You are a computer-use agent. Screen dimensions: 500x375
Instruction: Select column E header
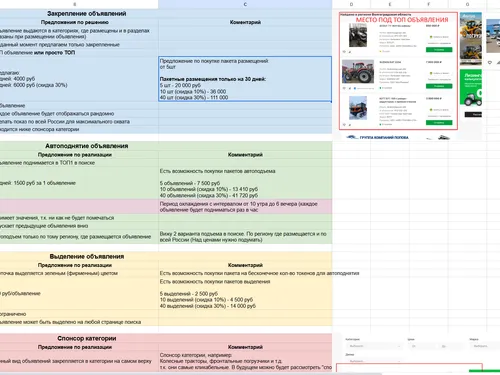(390, 4)
